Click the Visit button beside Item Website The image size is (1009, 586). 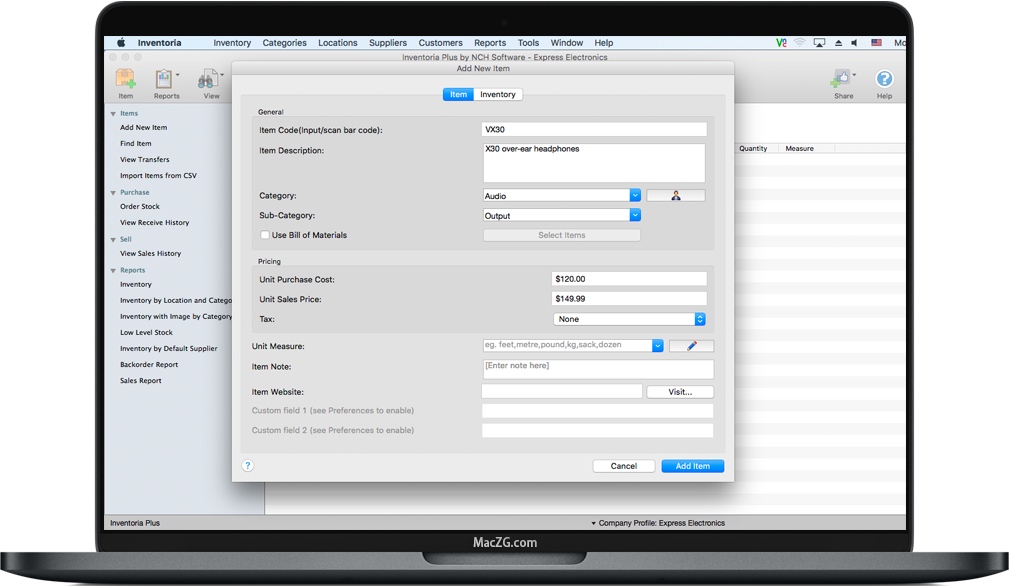[679, 391]
